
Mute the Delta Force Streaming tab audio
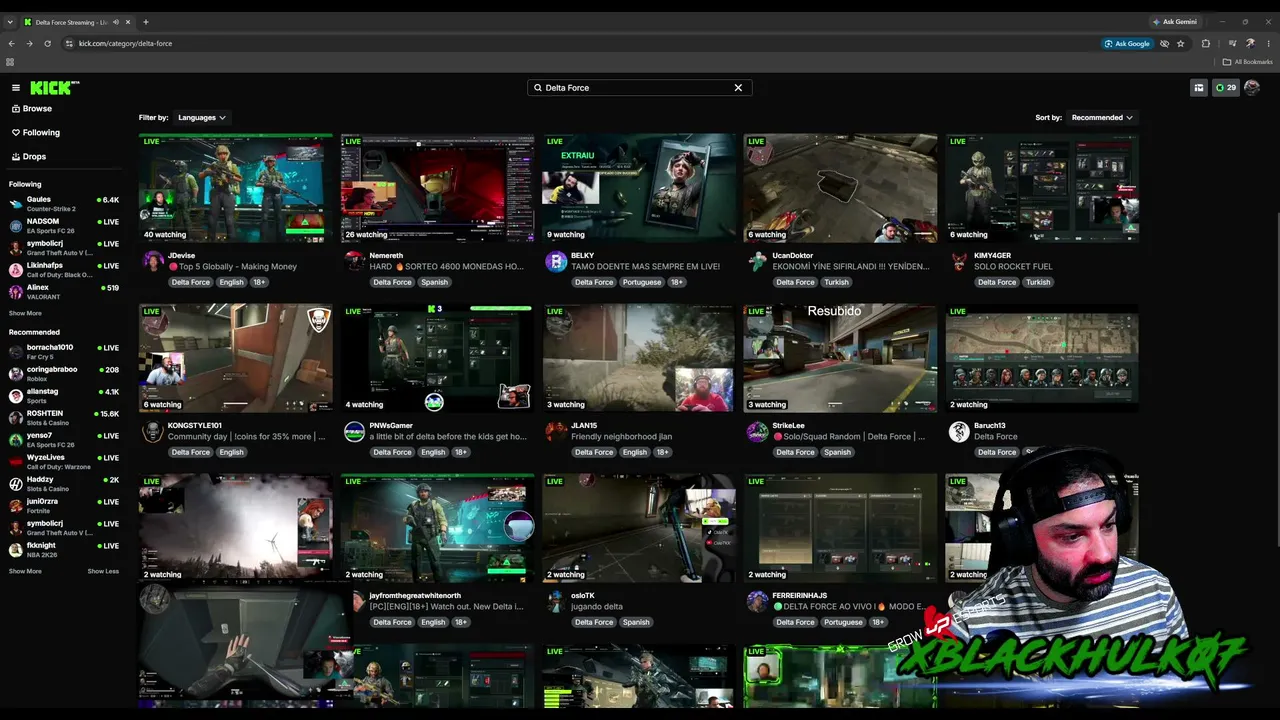(116, 22)
